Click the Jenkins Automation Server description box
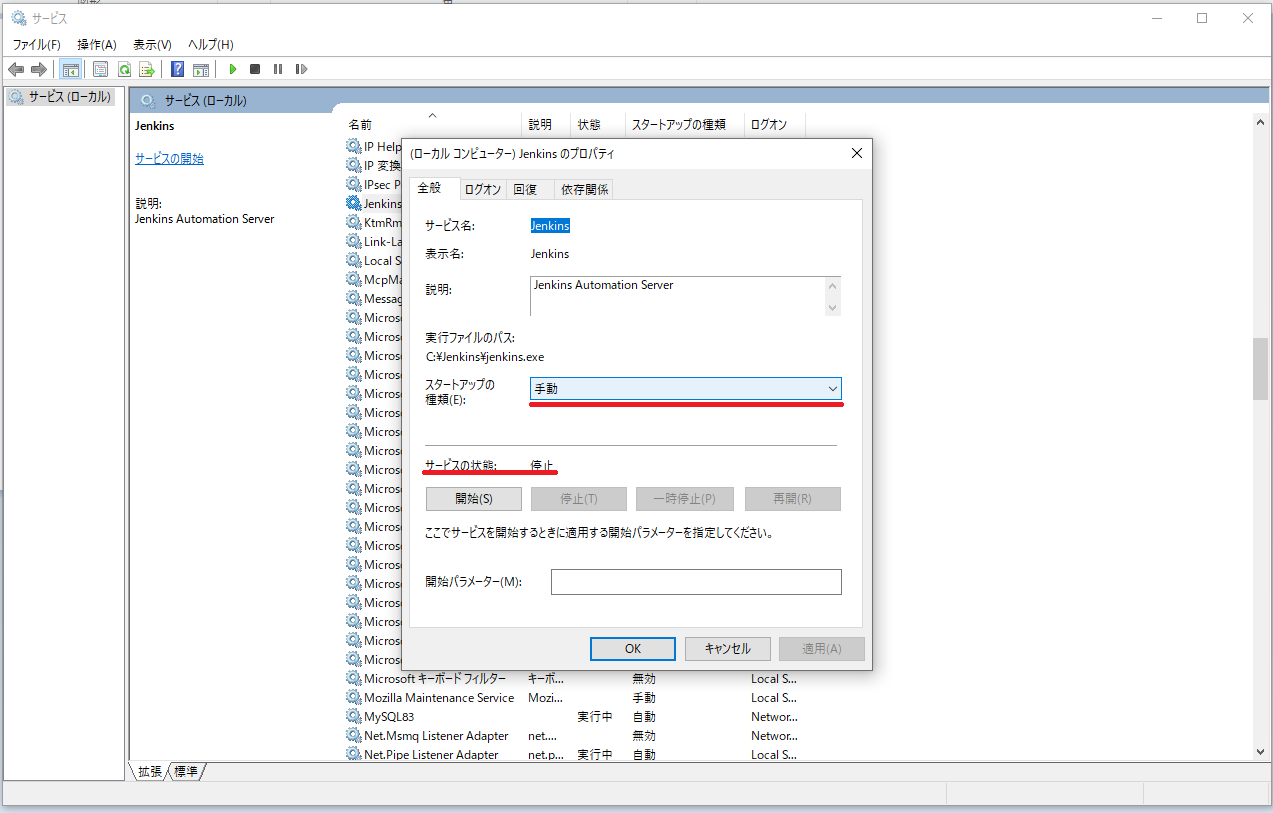 click(678, 296)
